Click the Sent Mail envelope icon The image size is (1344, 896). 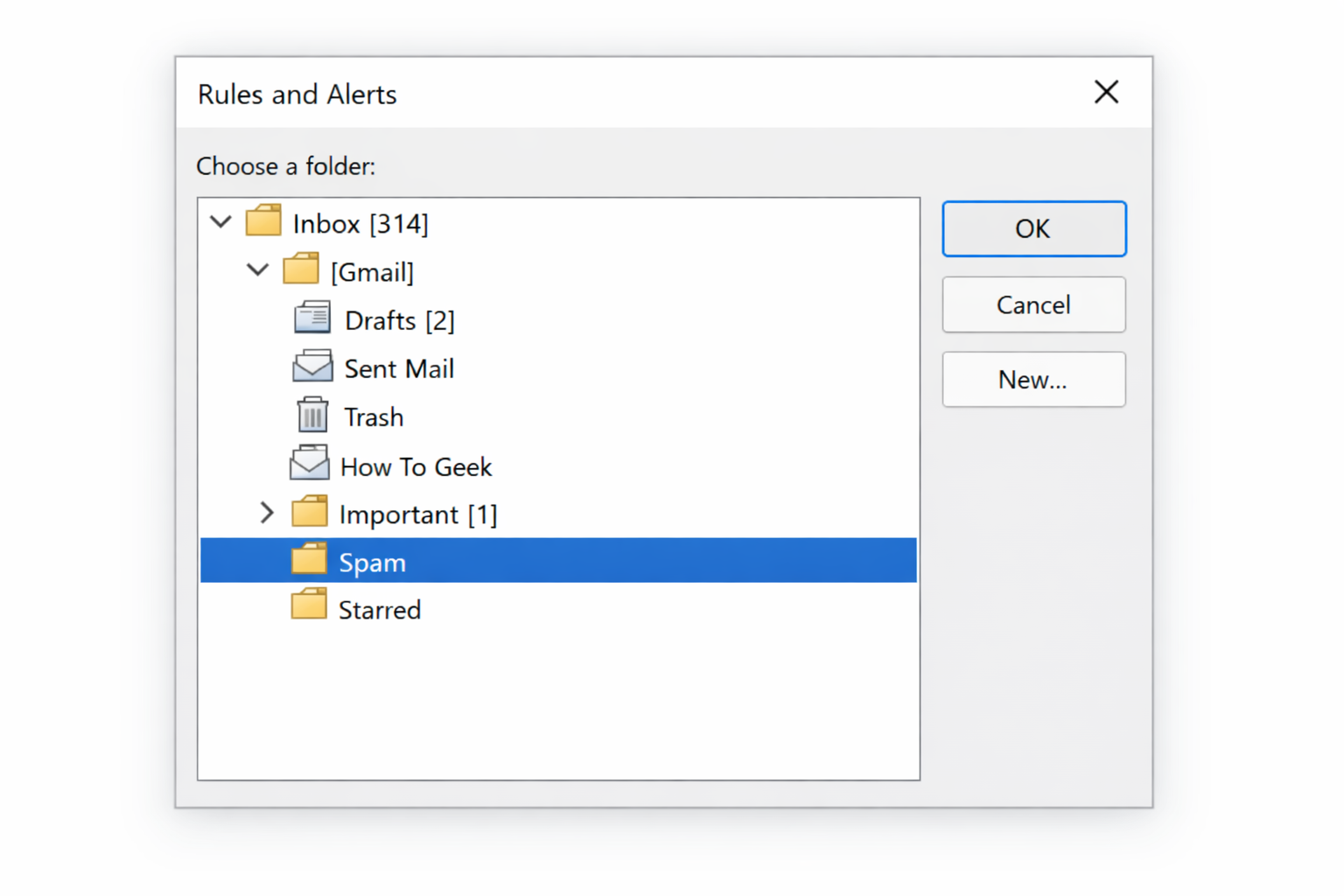(x=311, y=367)
